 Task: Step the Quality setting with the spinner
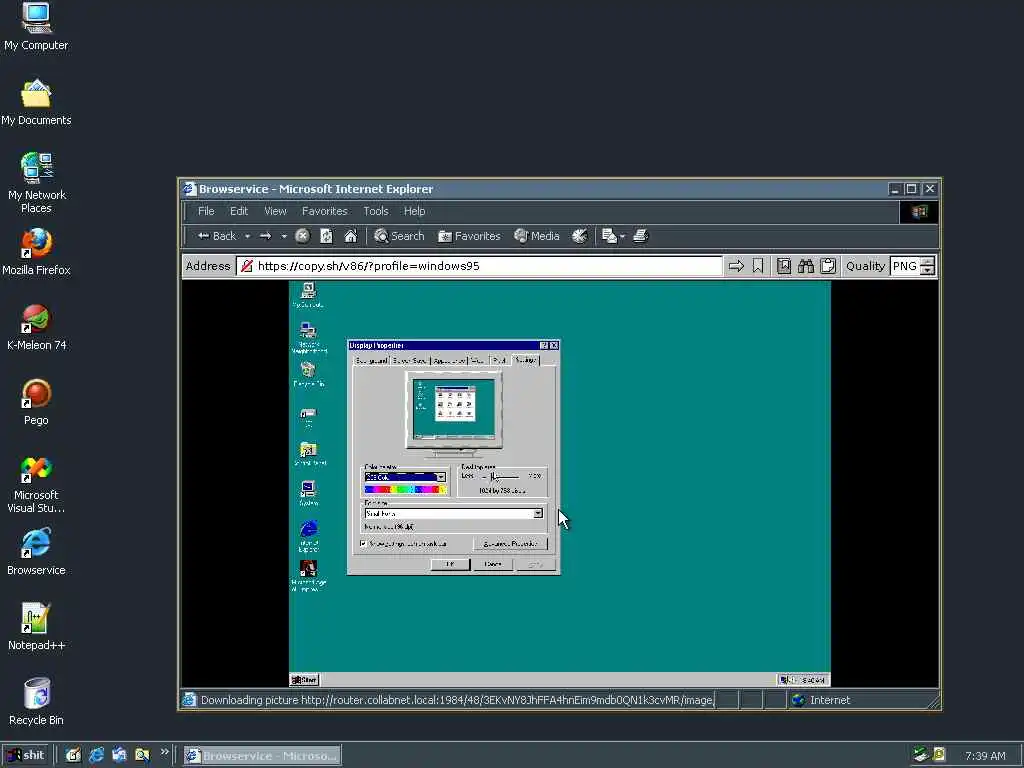coord(927,266)
